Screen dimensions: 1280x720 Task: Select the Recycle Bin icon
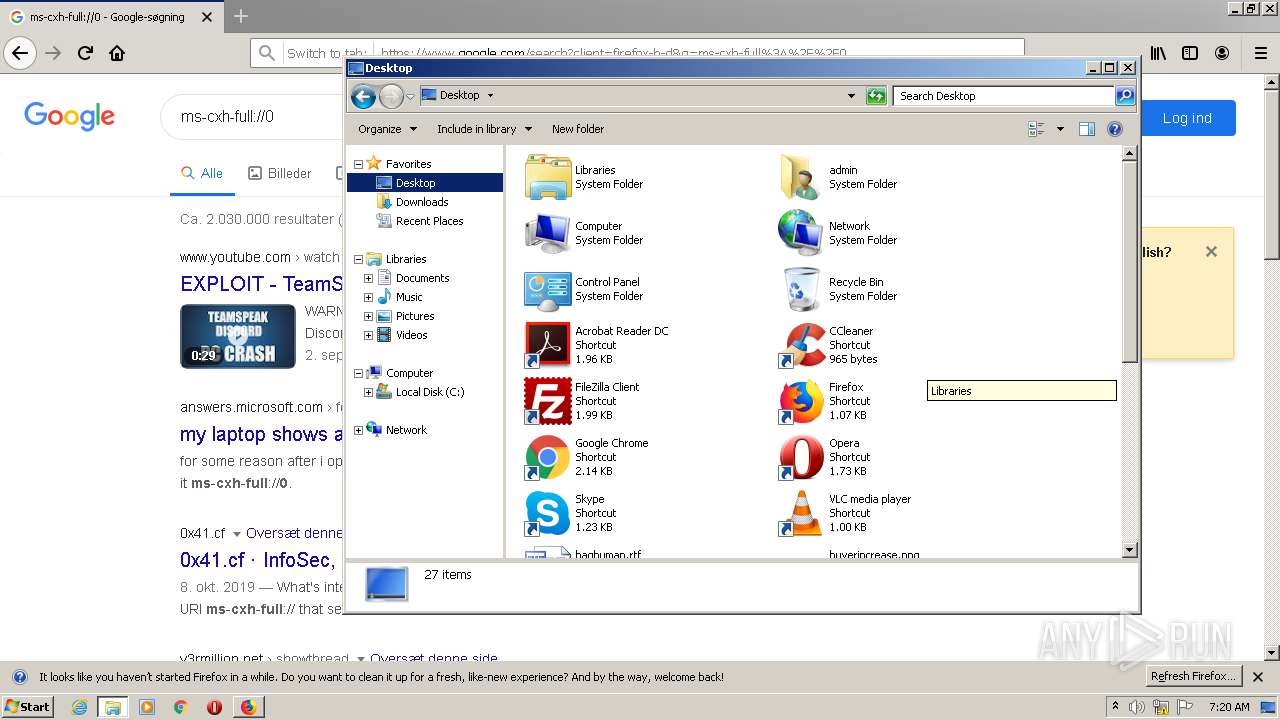pyautogui.click(x=801, y=289)
